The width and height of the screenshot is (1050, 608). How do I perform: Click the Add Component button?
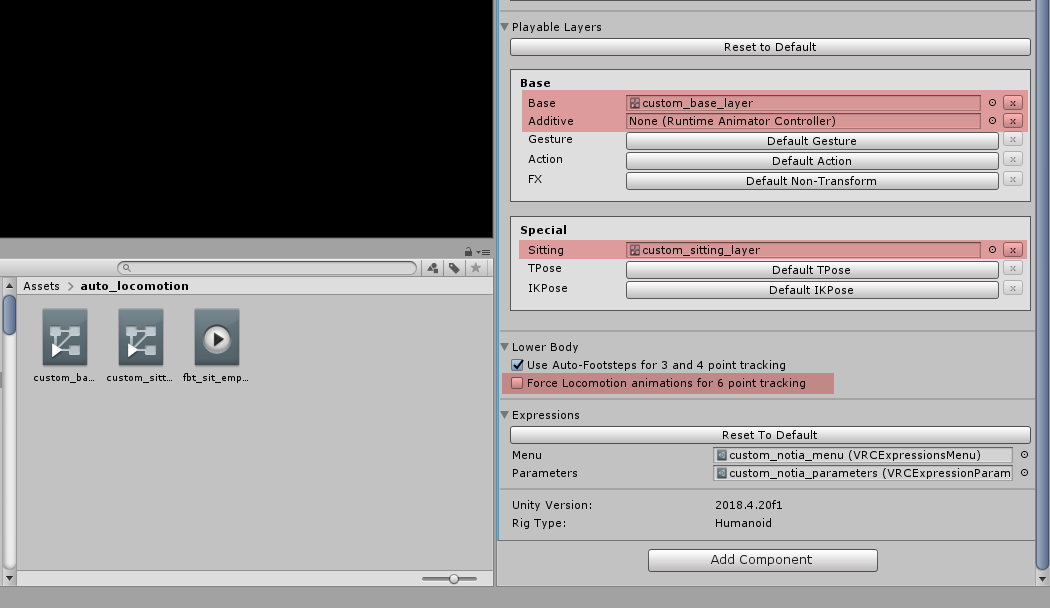tap(762, 560)
